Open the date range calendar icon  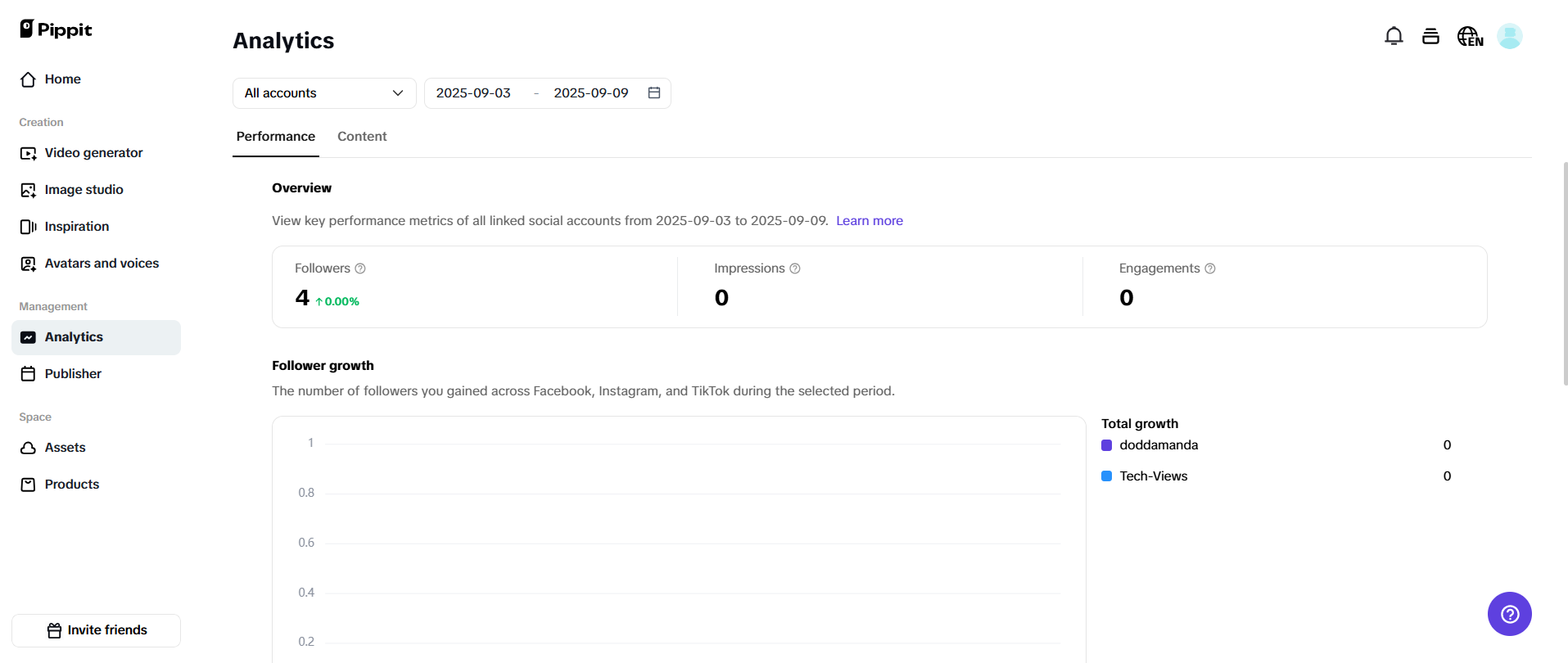[x=654, y=93]
